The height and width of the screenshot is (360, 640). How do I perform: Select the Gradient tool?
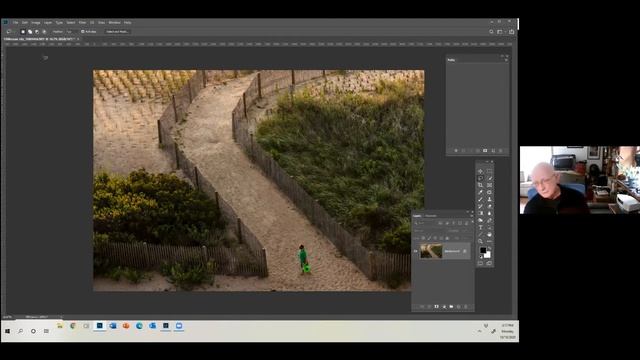pyautogui.click(x=480, y=213)
